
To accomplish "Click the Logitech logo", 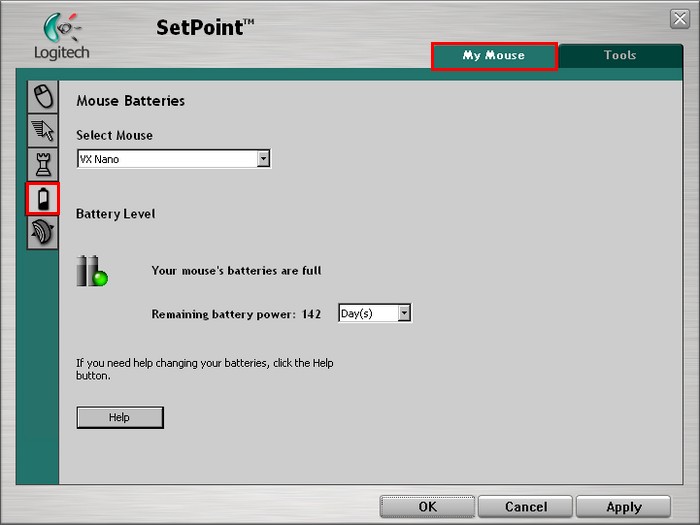I will point(62,36).
